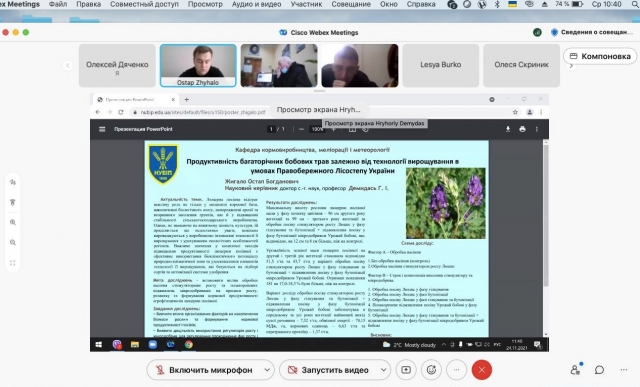Open the Файл menu

[58, 4]
